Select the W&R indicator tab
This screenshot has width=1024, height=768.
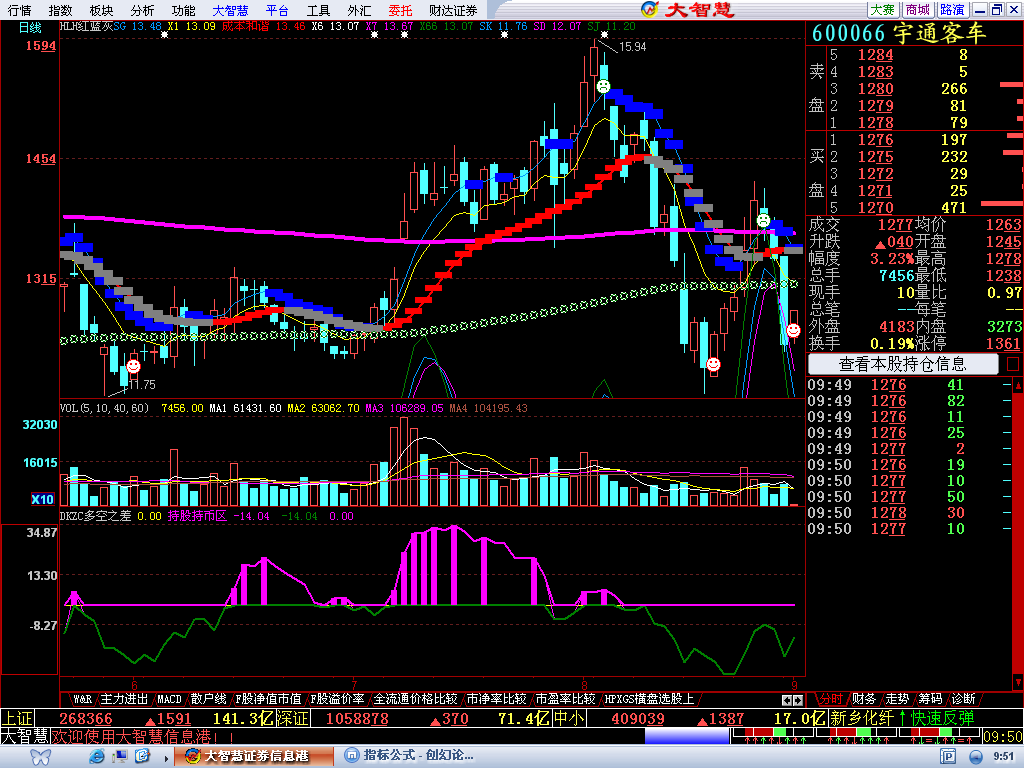point(82,699)
